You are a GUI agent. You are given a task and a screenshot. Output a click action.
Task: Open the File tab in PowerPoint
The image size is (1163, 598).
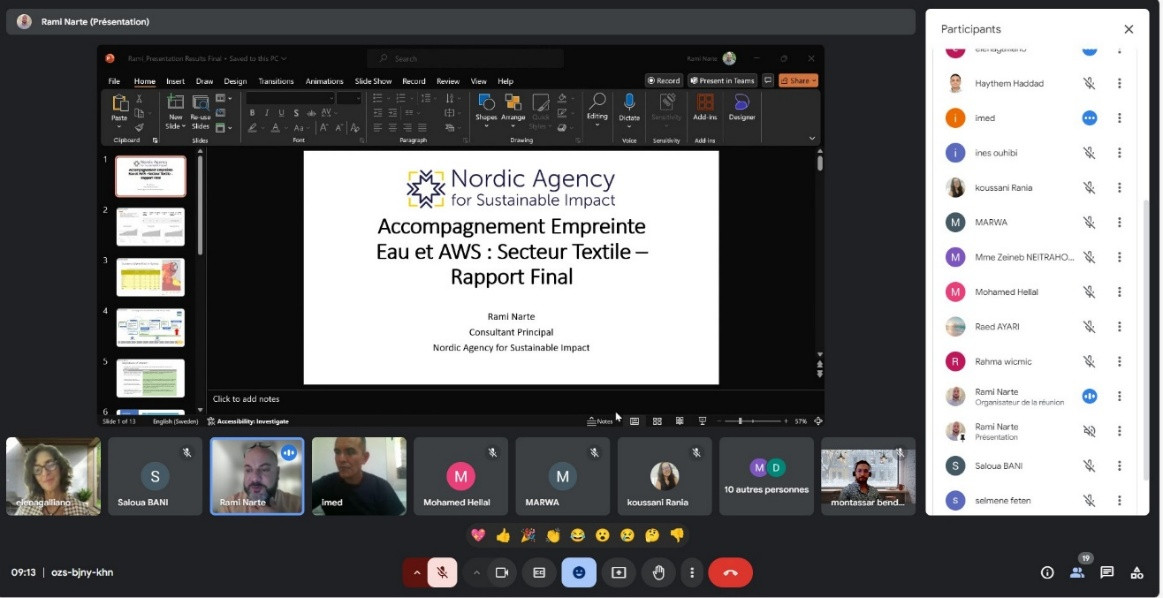click(x=114, y=82)
